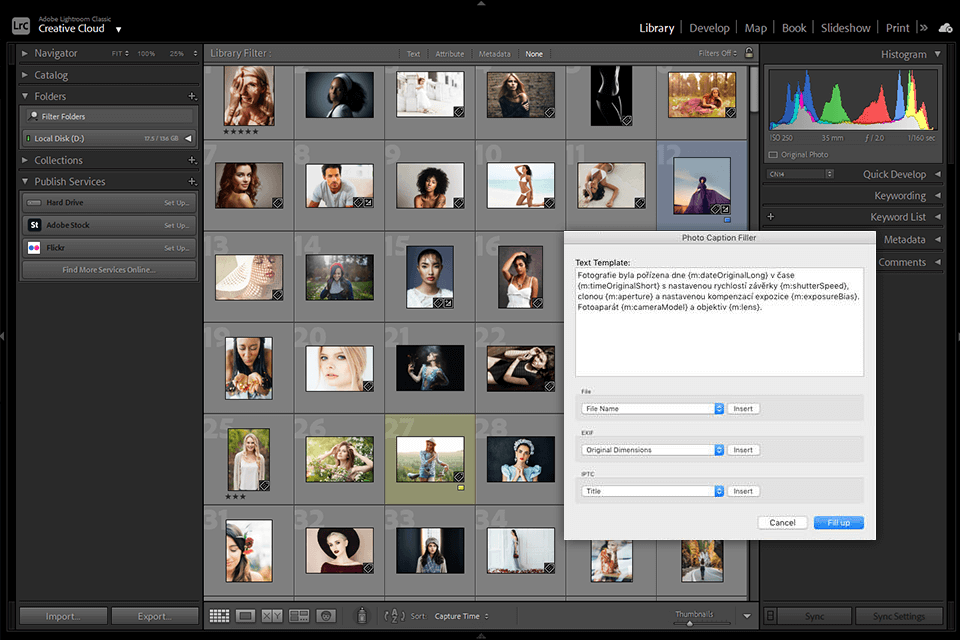960x640 pixels.
Task: Open the Capture Time sort dropdown
Action: (x=462, y=616)
